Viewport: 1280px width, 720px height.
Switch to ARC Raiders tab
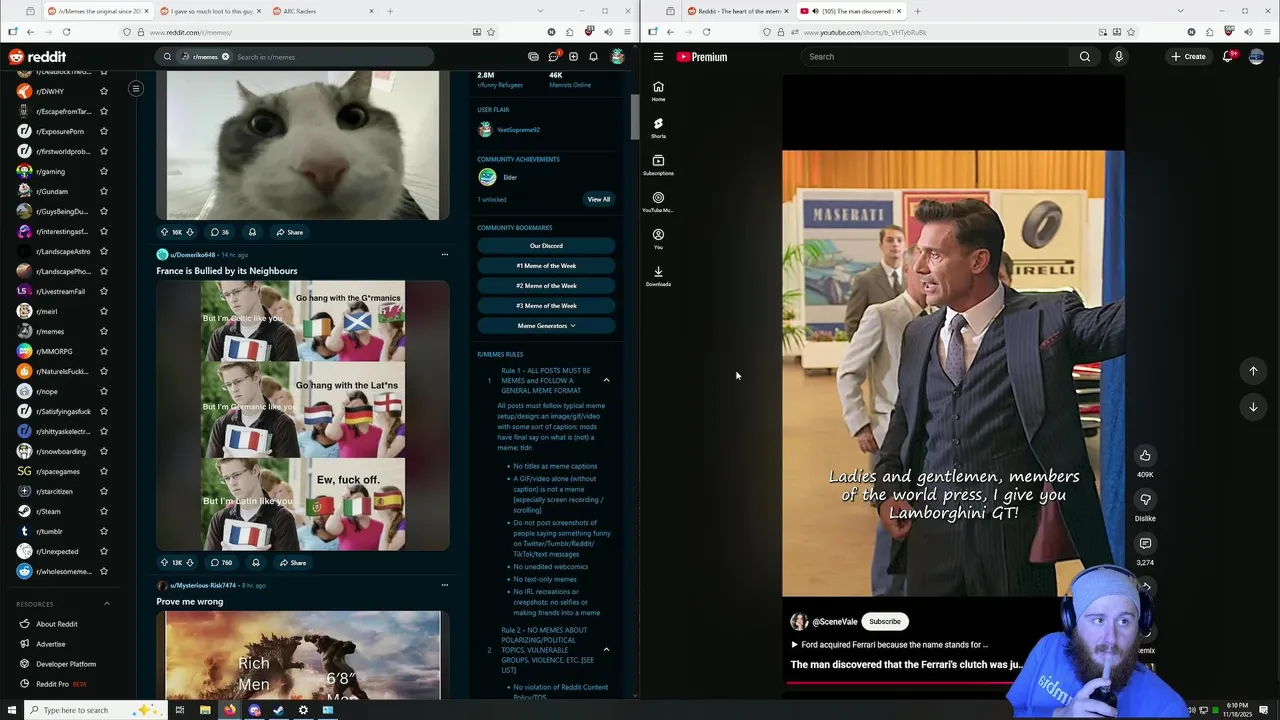click(322, 11)
